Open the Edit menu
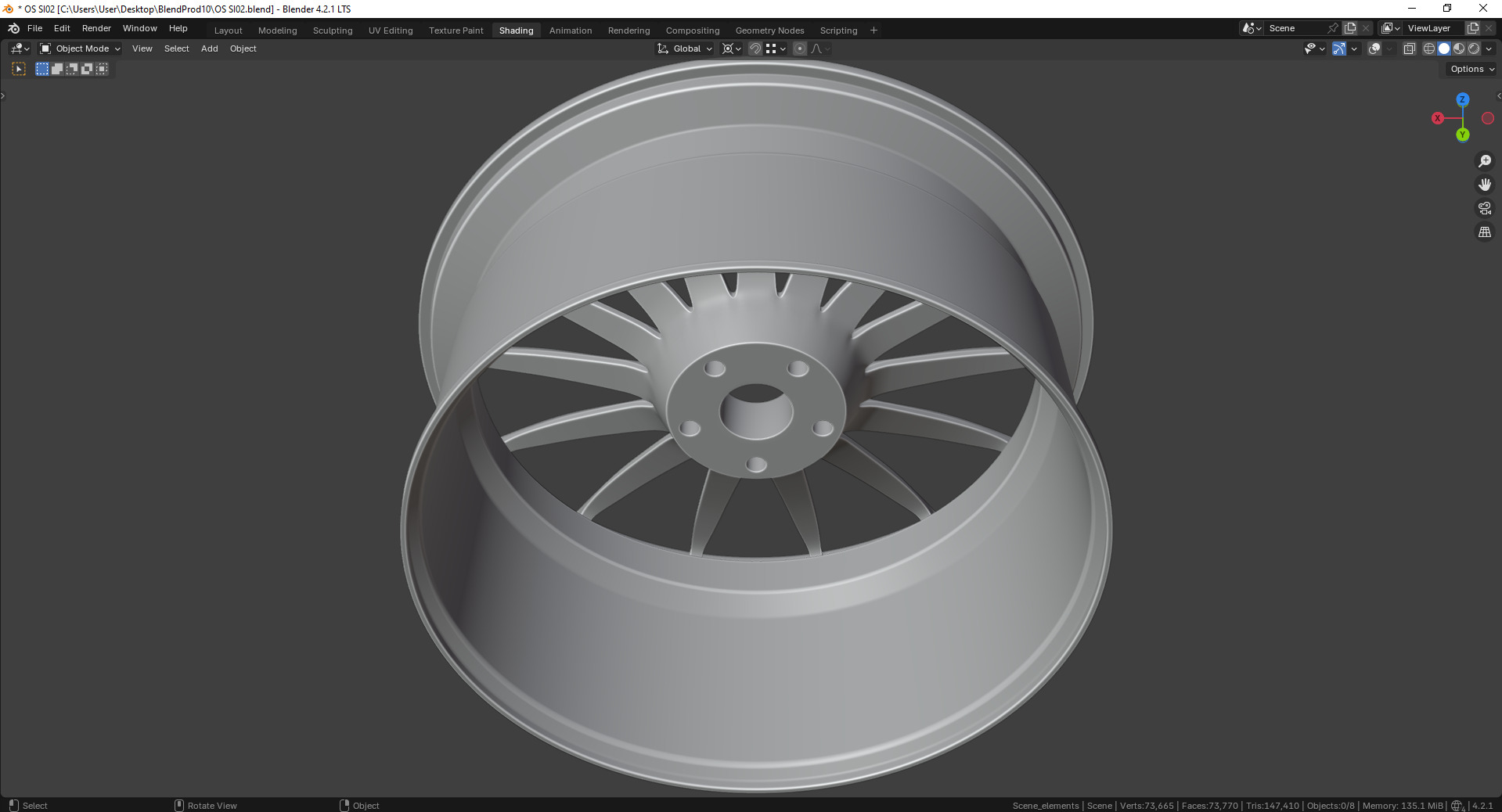The image size is (1502, 812). pos(62,28)
